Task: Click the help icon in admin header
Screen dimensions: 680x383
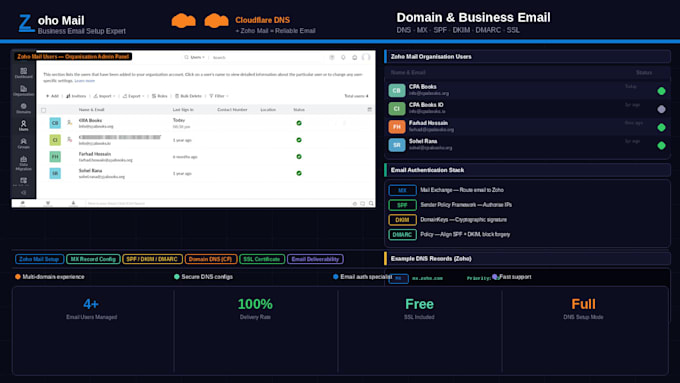Action: (x=332, y=57)
